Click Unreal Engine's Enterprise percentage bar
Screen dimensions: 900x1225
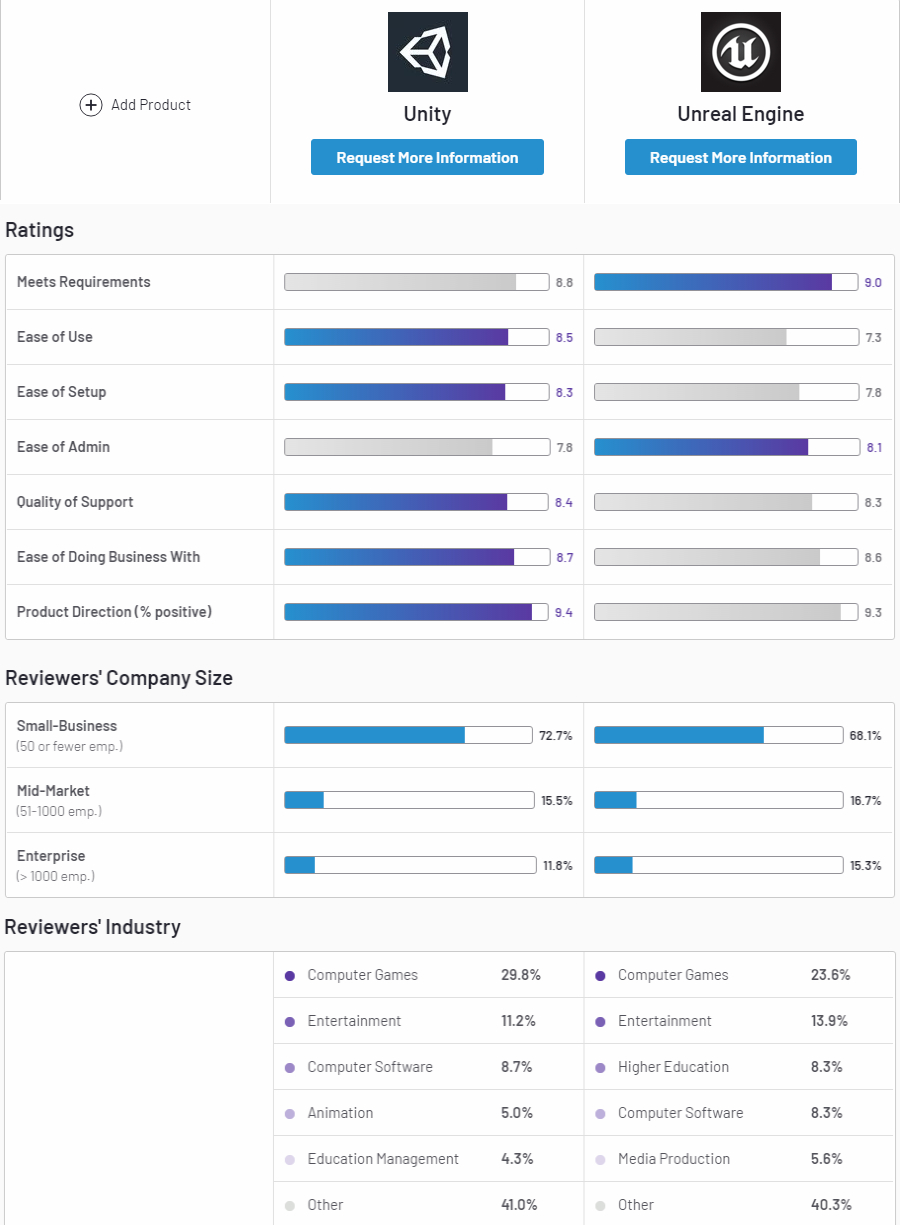tap(718, 865)
